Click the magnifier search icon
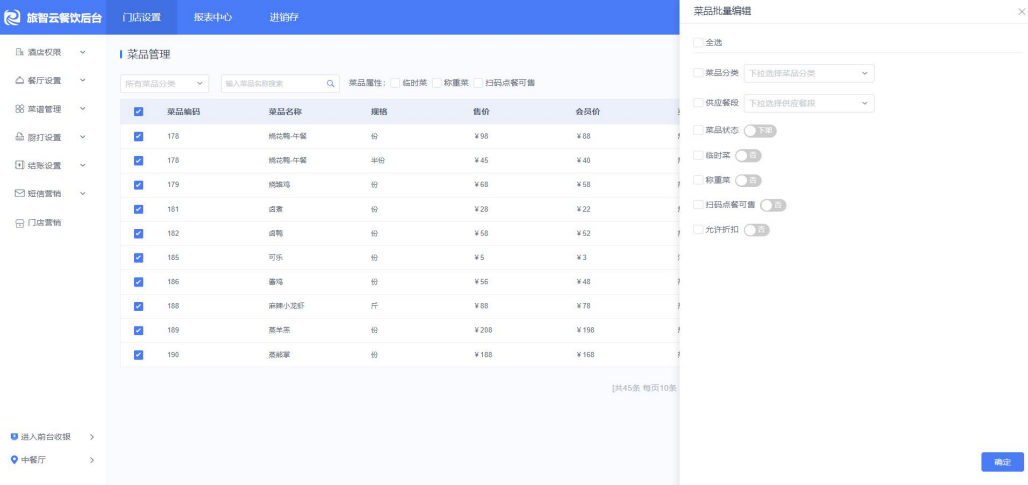The width and height of the screenshot is (1028, 485). pos(330,83)
